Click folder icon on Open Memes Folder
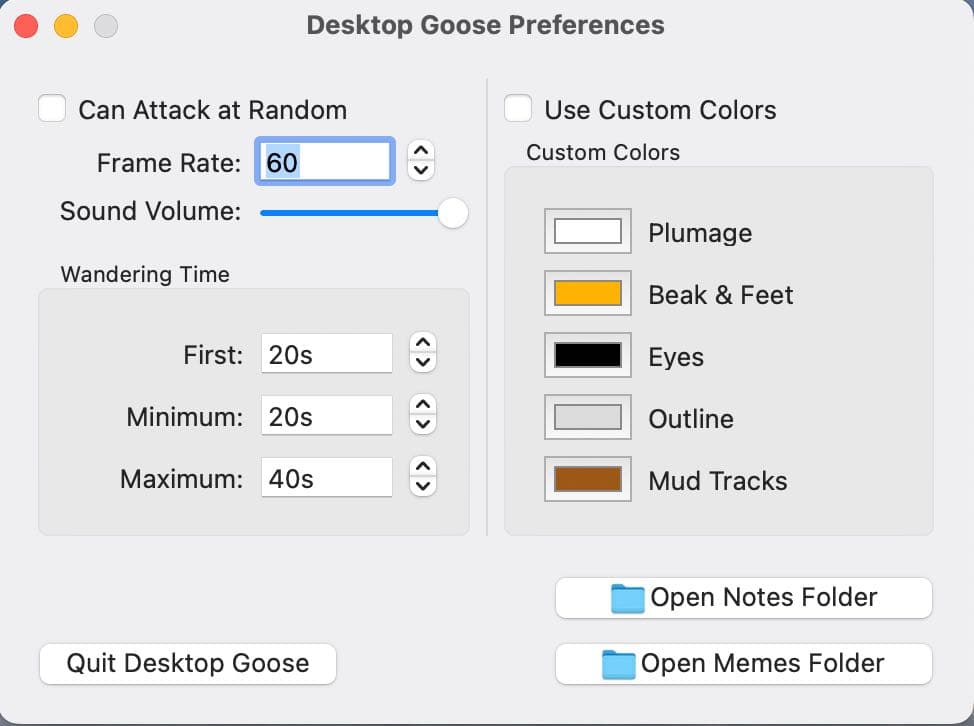Viewport: 974px width, 726px height. (618, 664)
